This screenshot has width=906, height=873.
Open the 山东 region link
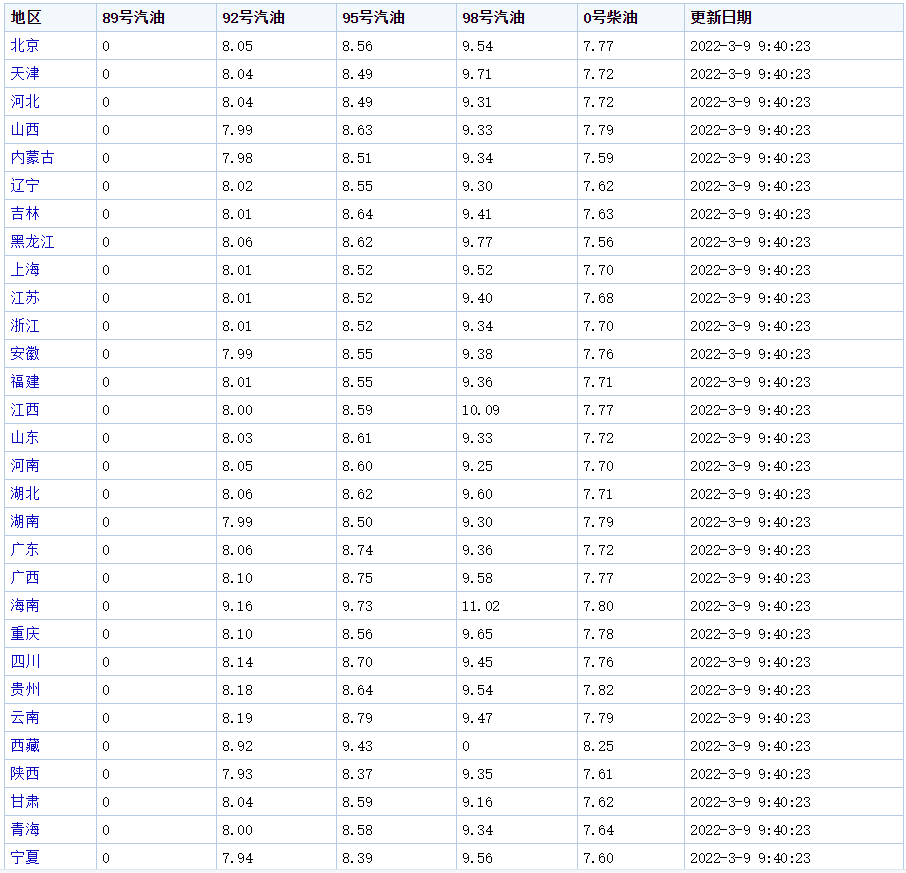(x=25, y=438)
